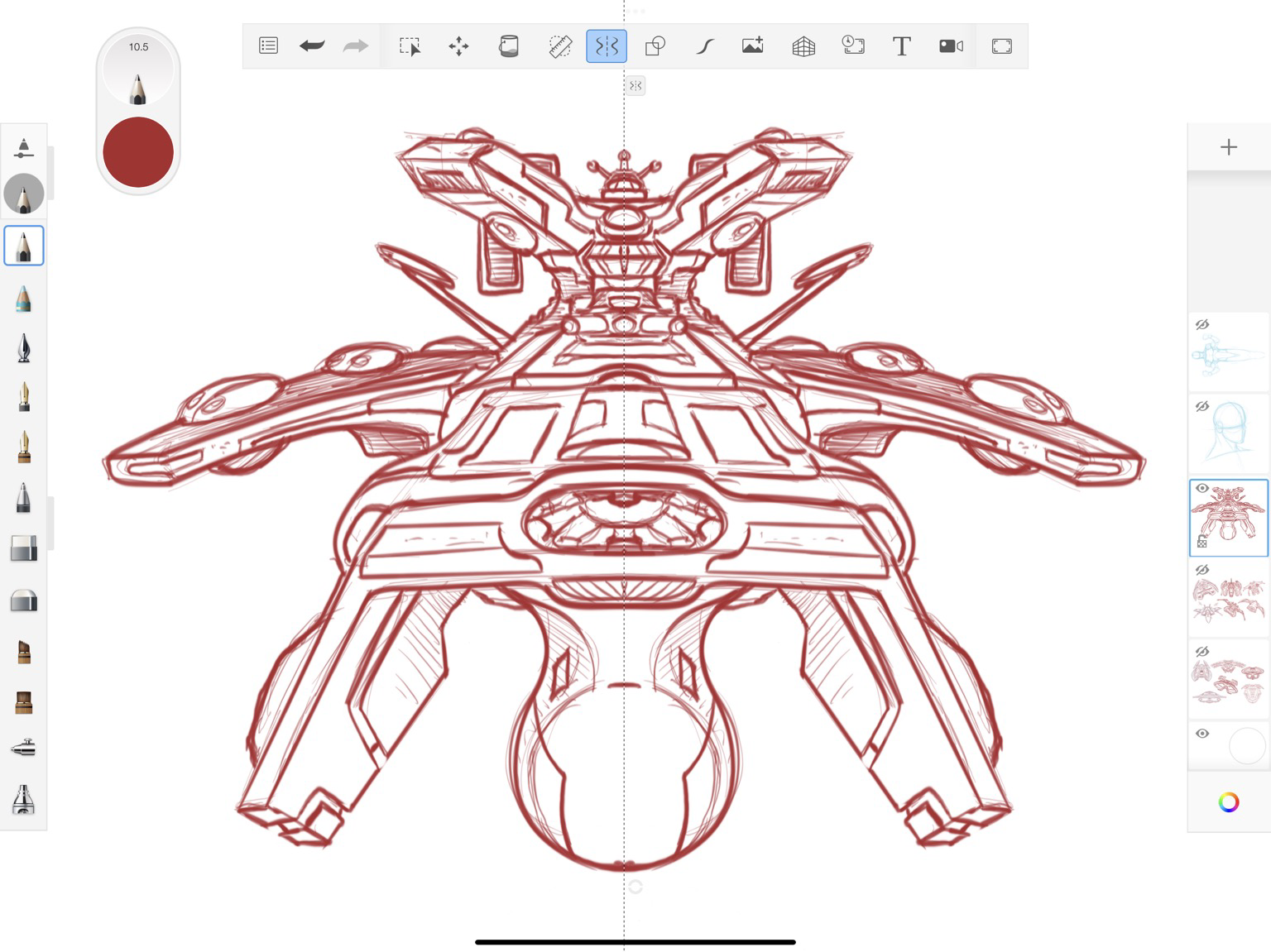The height and width of the screenshot is (952, 1271).
Task: Enable Predictive Stroke
Action: [x=704, y=46]
